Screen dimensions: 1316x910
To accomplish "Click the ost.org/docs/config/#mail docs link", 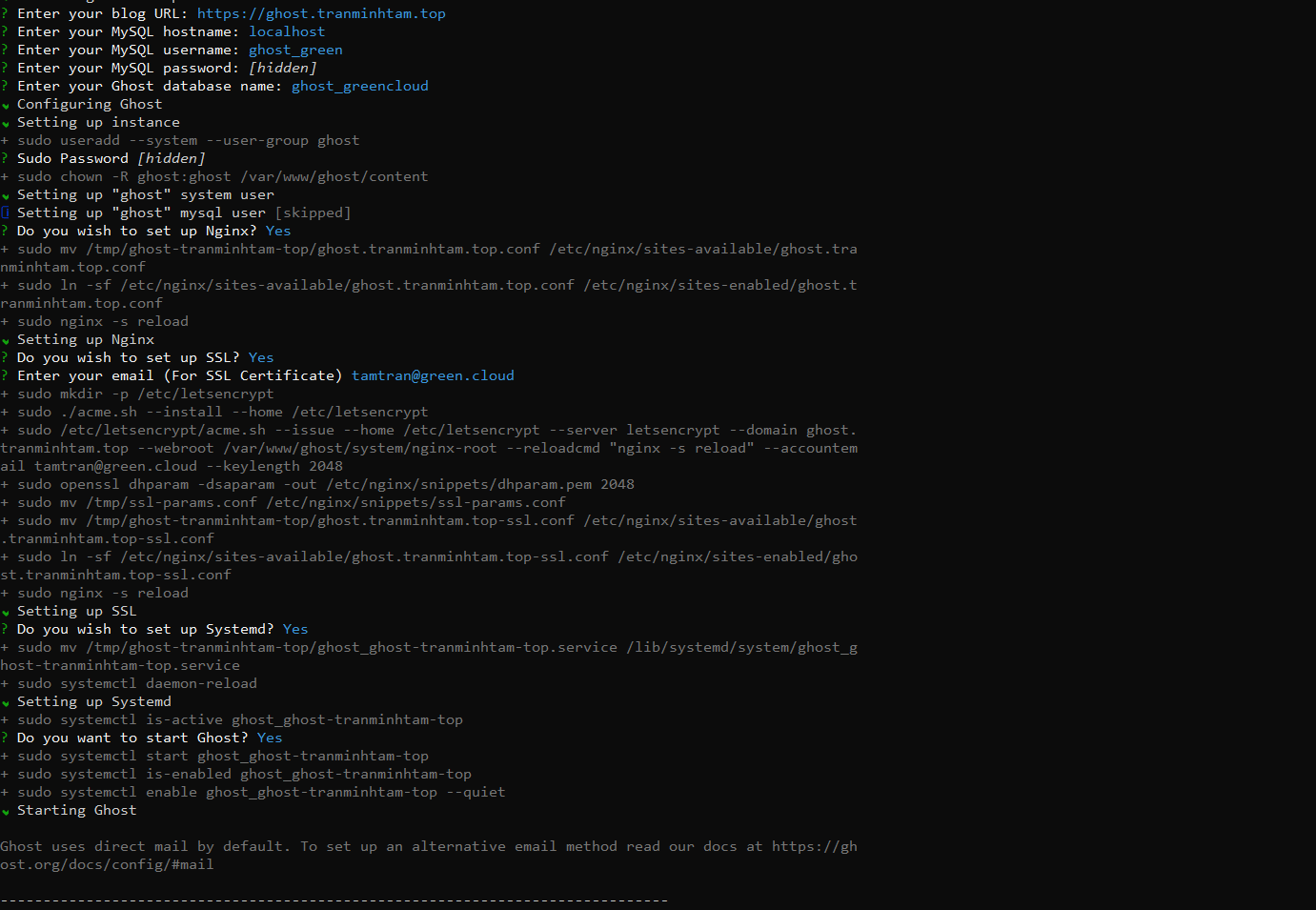I will [x=107, y=864].
